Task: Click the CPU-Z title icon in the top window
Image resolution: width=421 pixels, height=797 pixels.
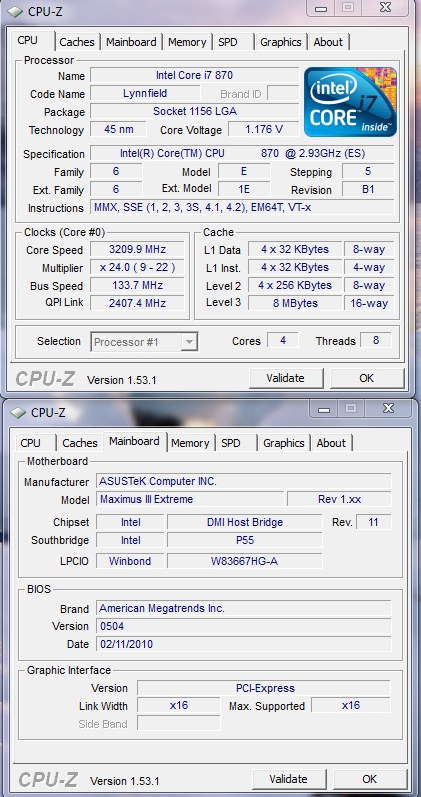Action: (15, 12)
